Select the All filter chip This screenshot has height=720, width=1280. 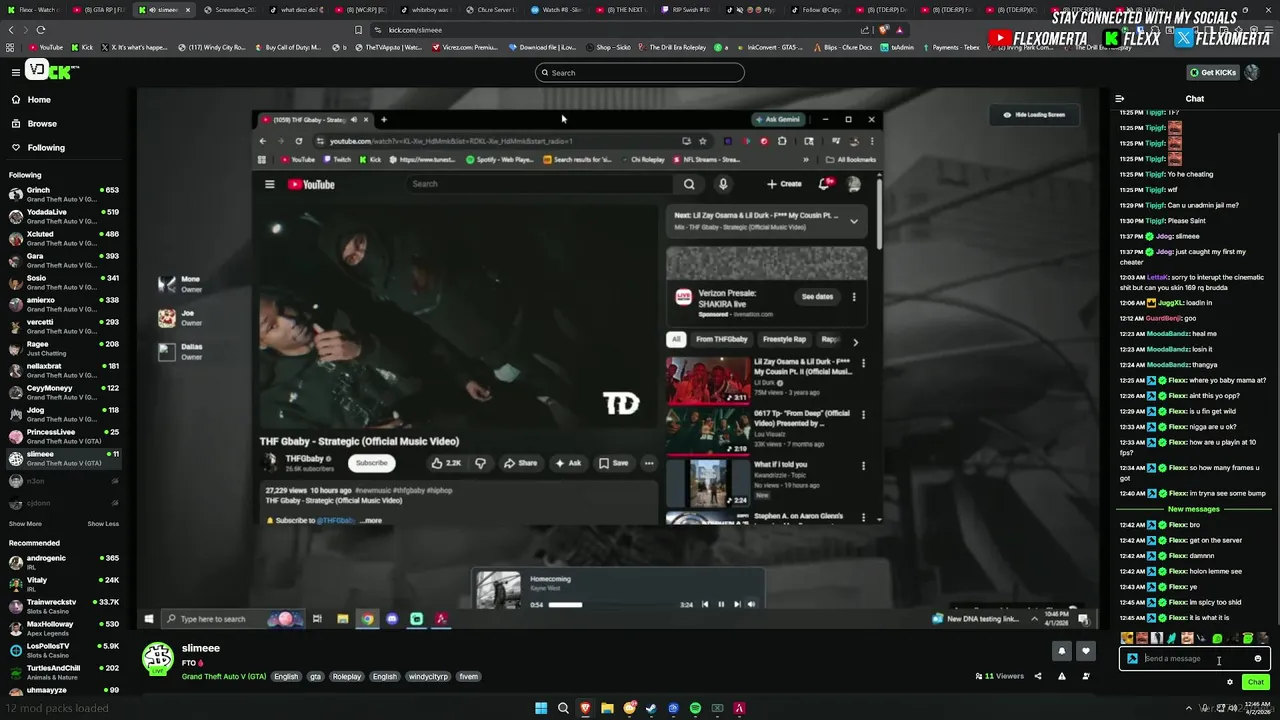point(676,339)
